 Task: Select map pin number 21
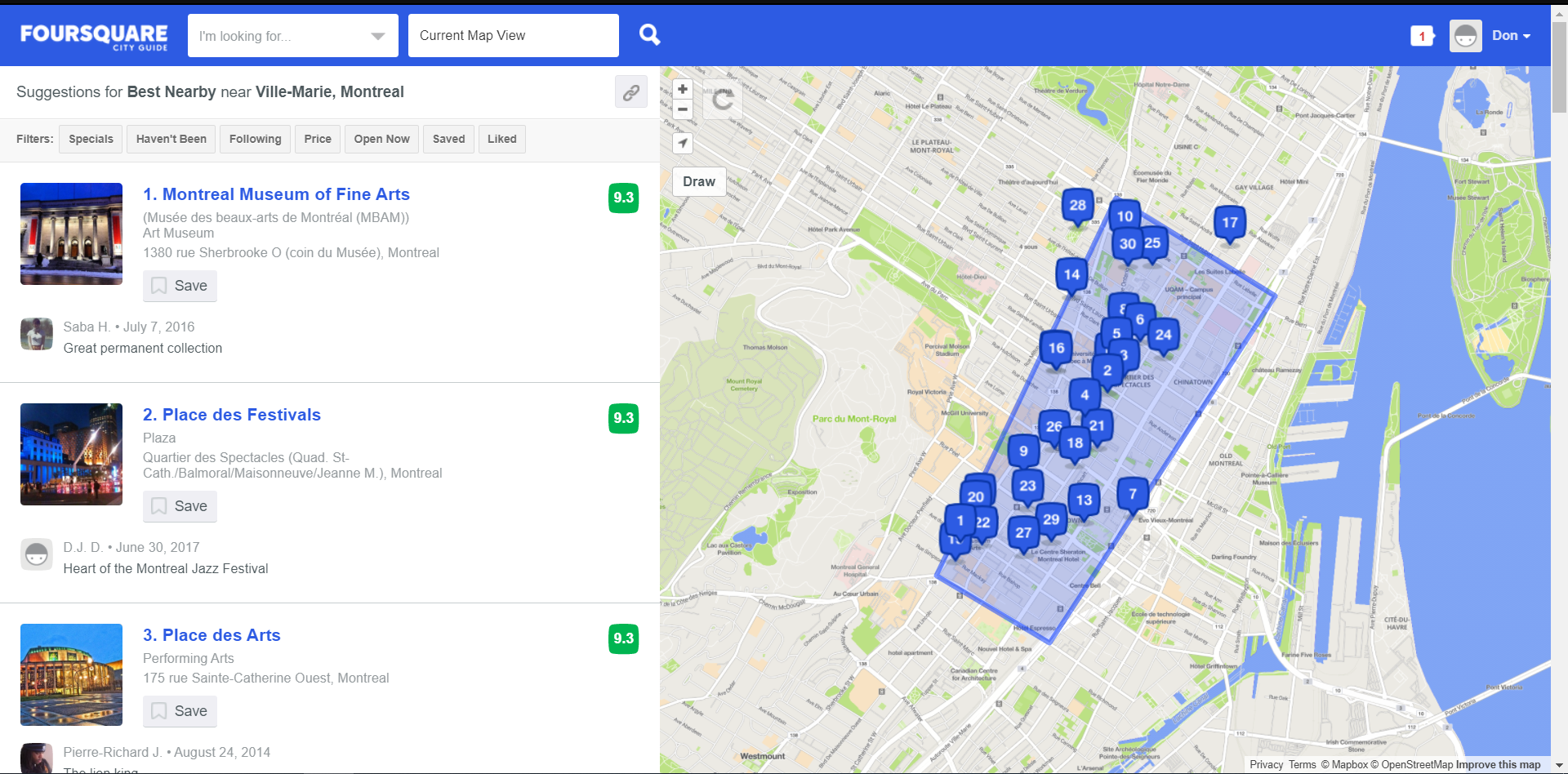tap(1098, 425)
